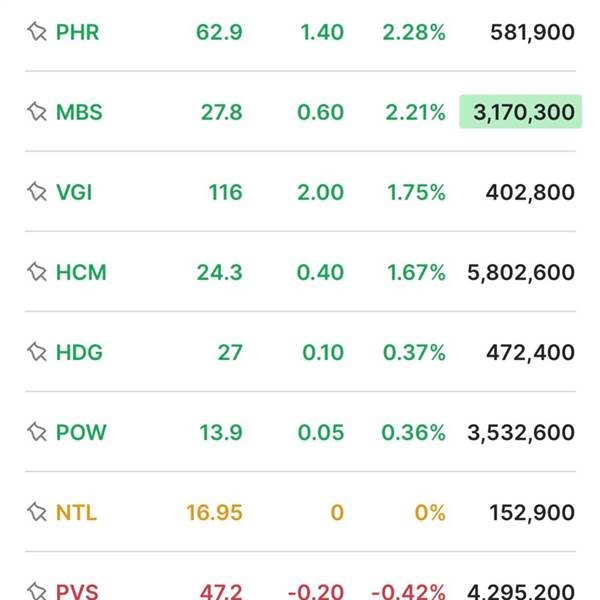Select the VGI ticker symbol
This screenshot has width=600, height=600.
click(74, 192)
